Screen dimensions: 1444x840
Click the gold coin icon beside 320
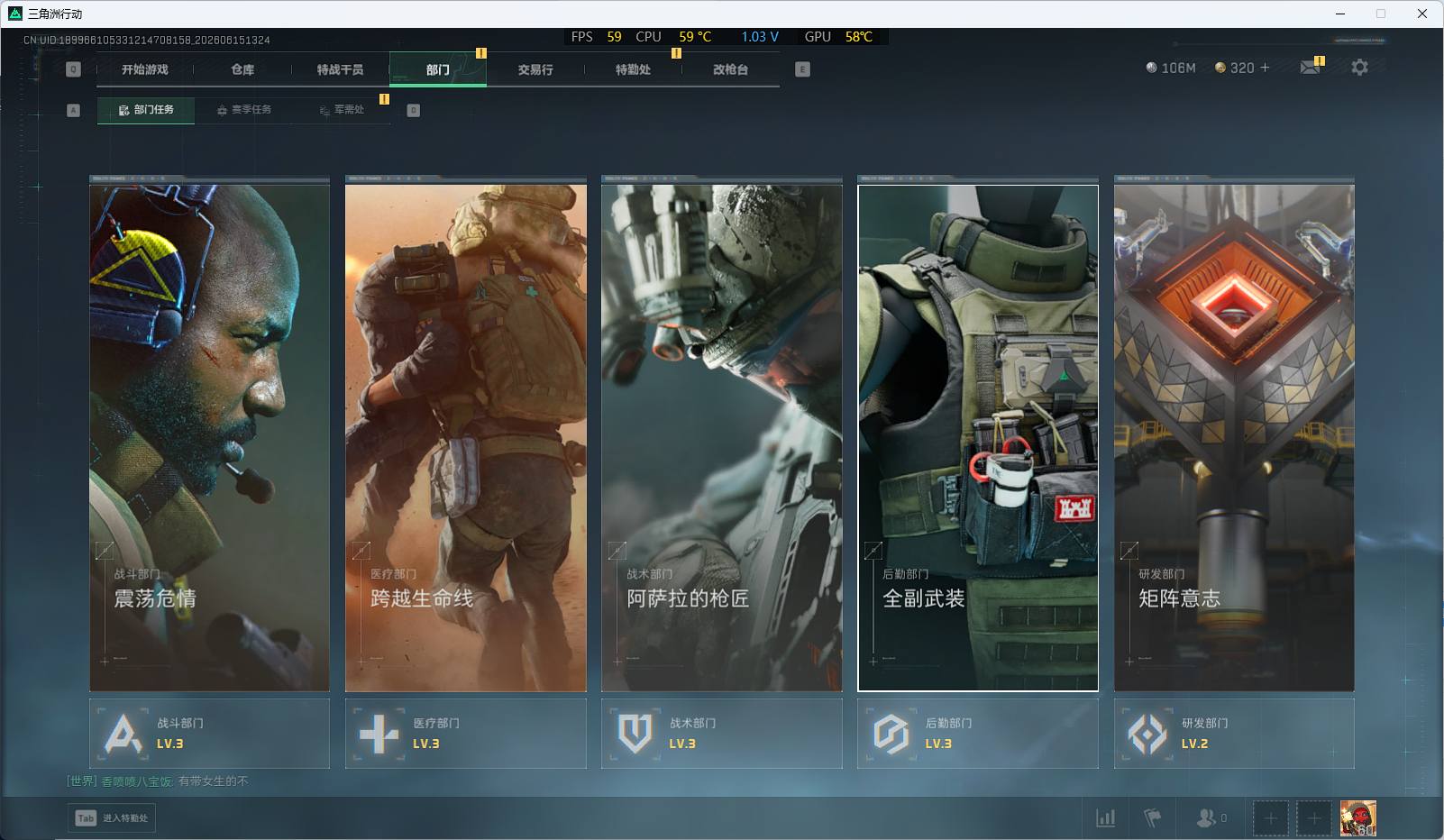[x=1220, y=68]
